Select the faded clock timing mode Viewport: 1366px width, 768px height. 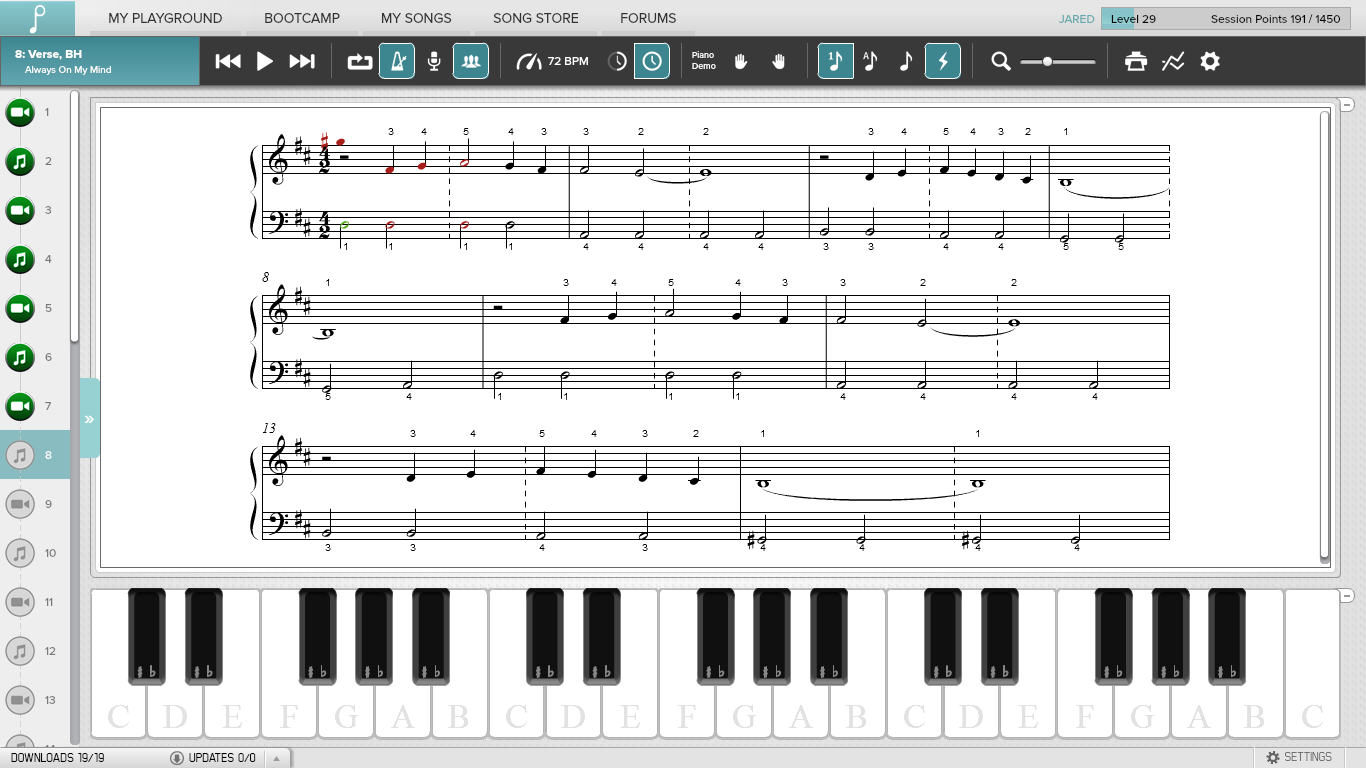tap(617, 61)
